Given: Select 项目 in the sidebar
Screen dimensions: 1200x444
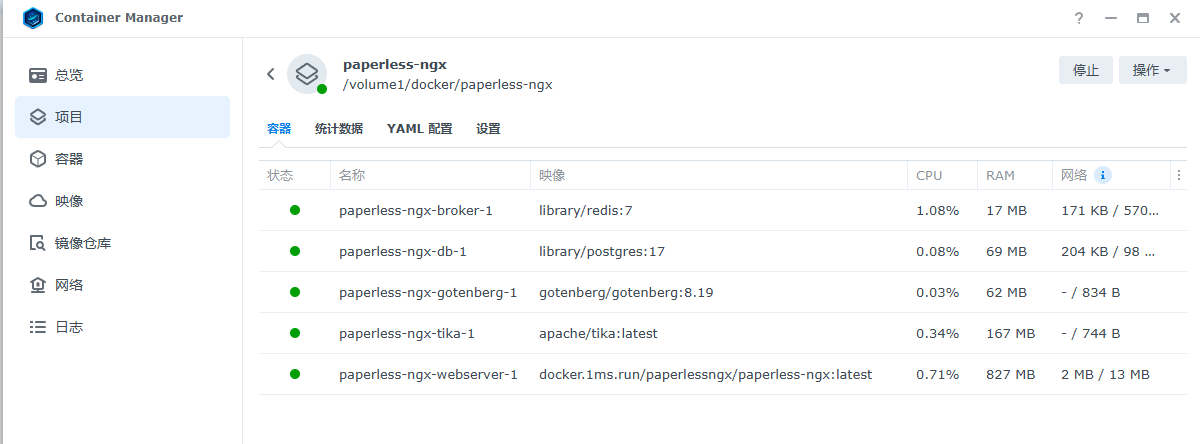Looking at the screenshot, I should 122,117.
